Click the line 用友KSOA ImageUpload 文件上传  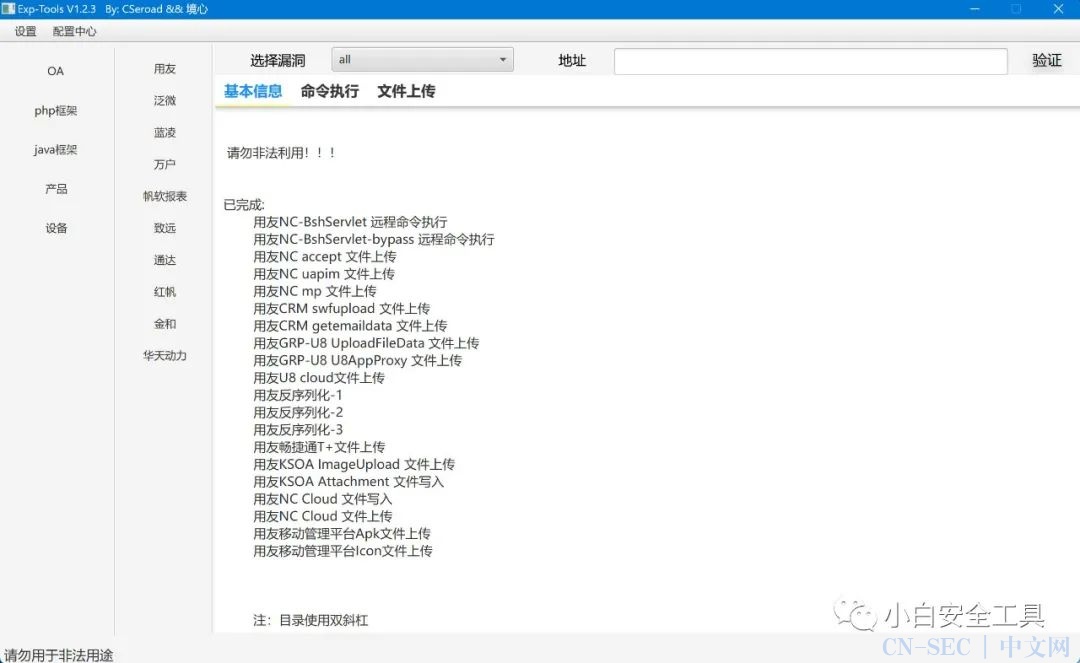354,464
